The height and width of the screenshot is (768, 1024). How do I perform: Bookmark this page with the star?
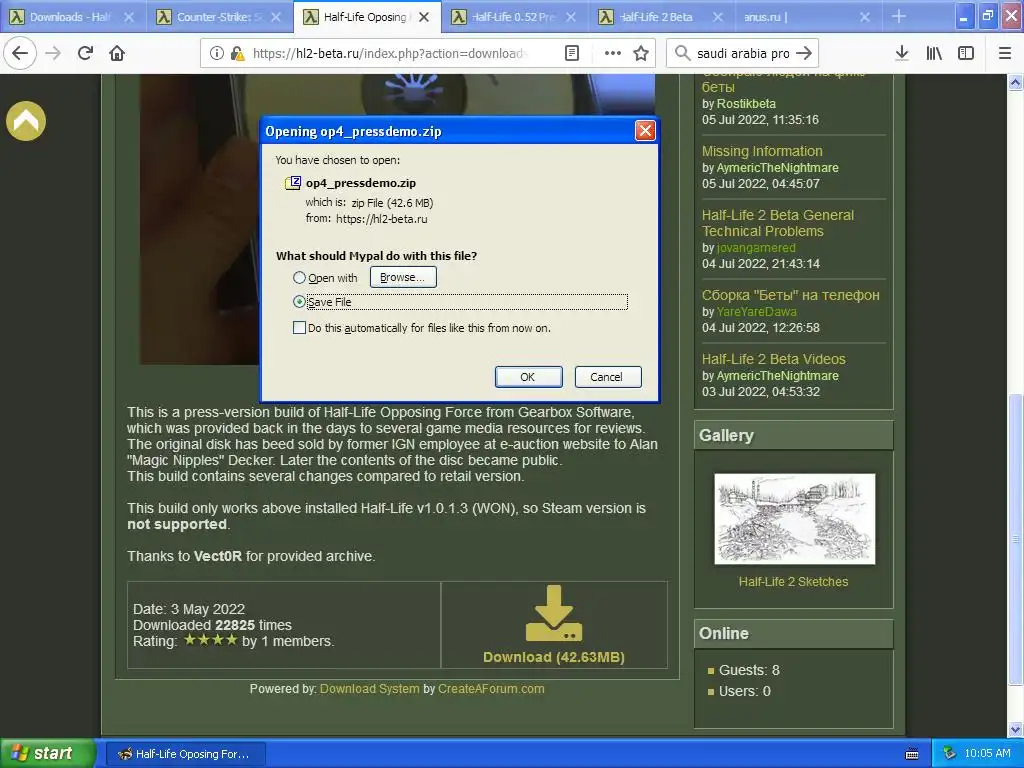pos(641,53)
